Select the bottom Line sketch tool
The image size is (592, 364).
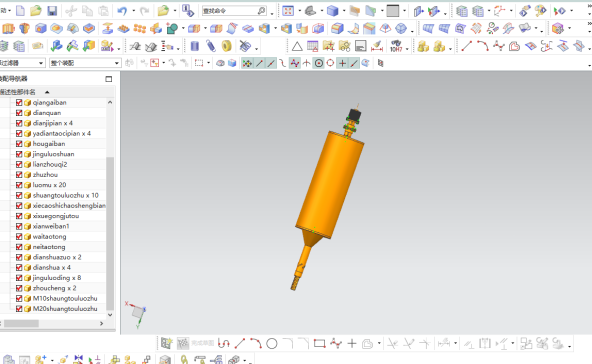(x=239, y=343)
